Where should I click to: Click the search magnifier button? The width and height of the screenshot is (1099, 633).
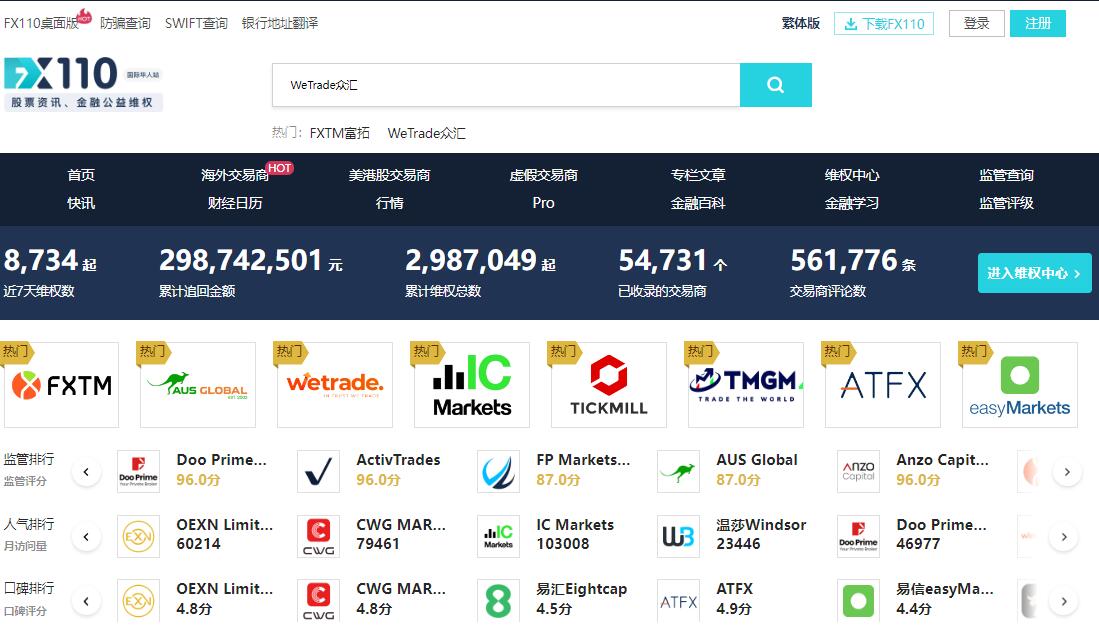pyautogui.click(x=775, y=85)
